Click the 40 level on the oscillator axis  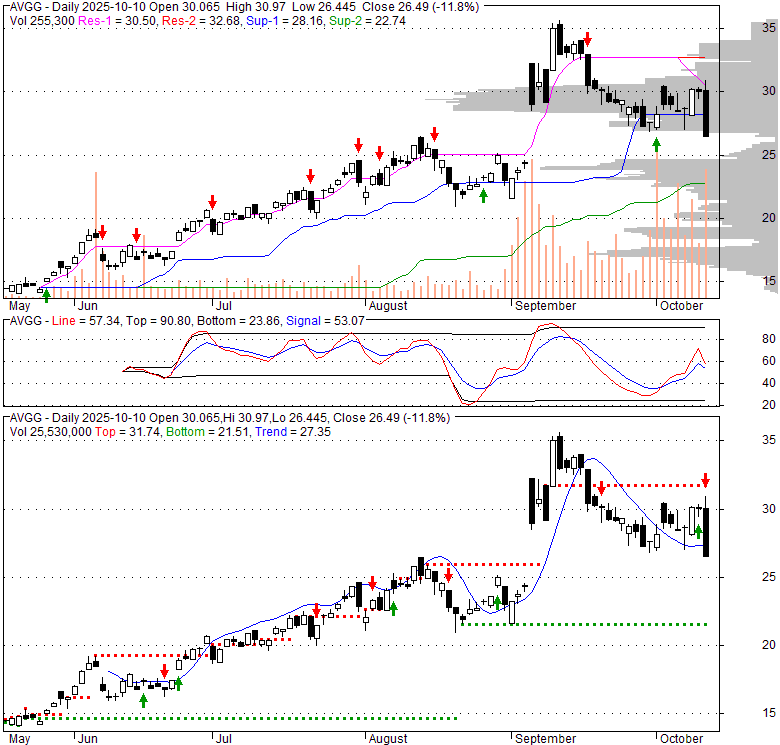coord(769,383)
